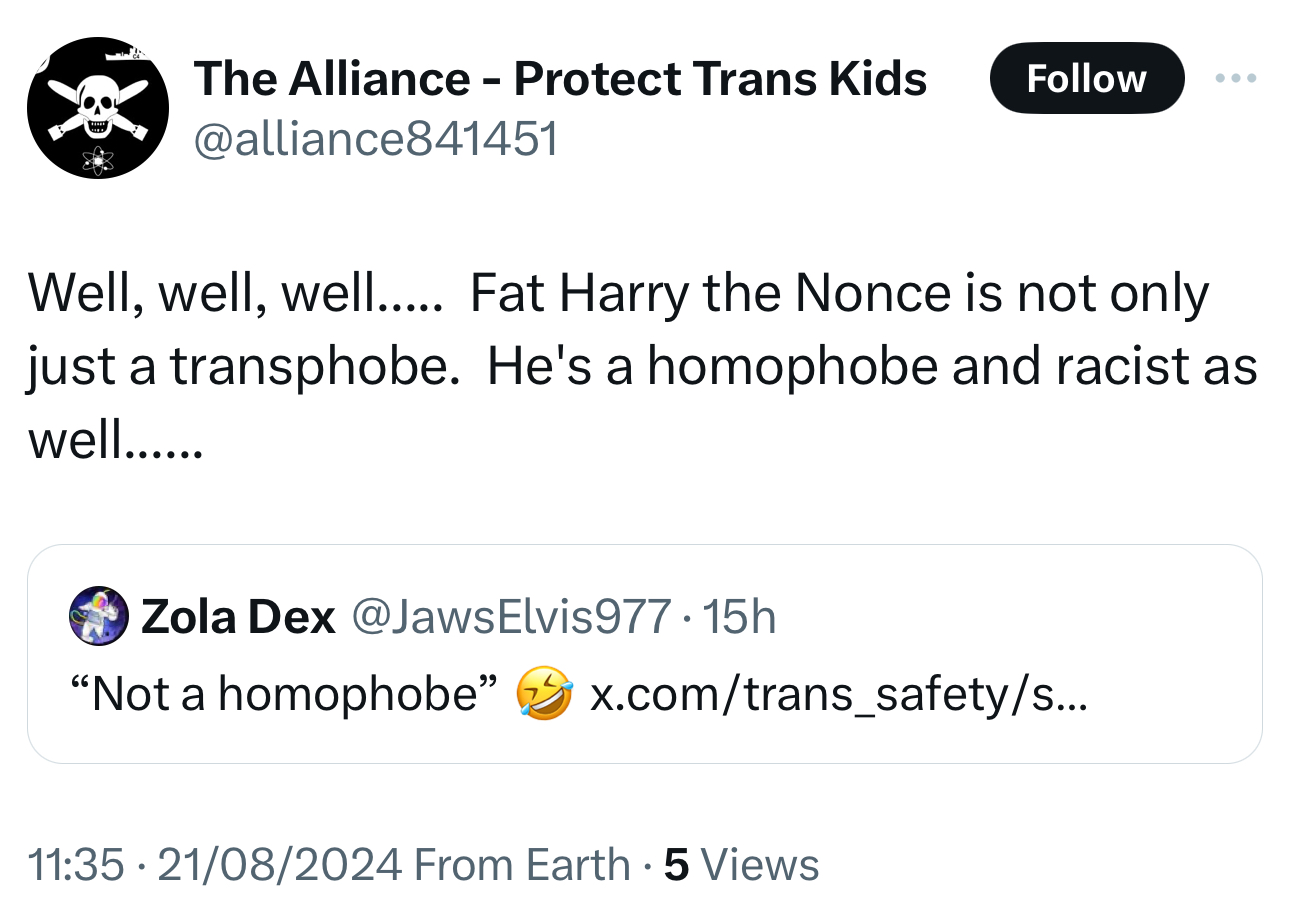Screen dimensions: 1290x919
Task: Click the @alliance841451 handle
Action: (377, 139)
